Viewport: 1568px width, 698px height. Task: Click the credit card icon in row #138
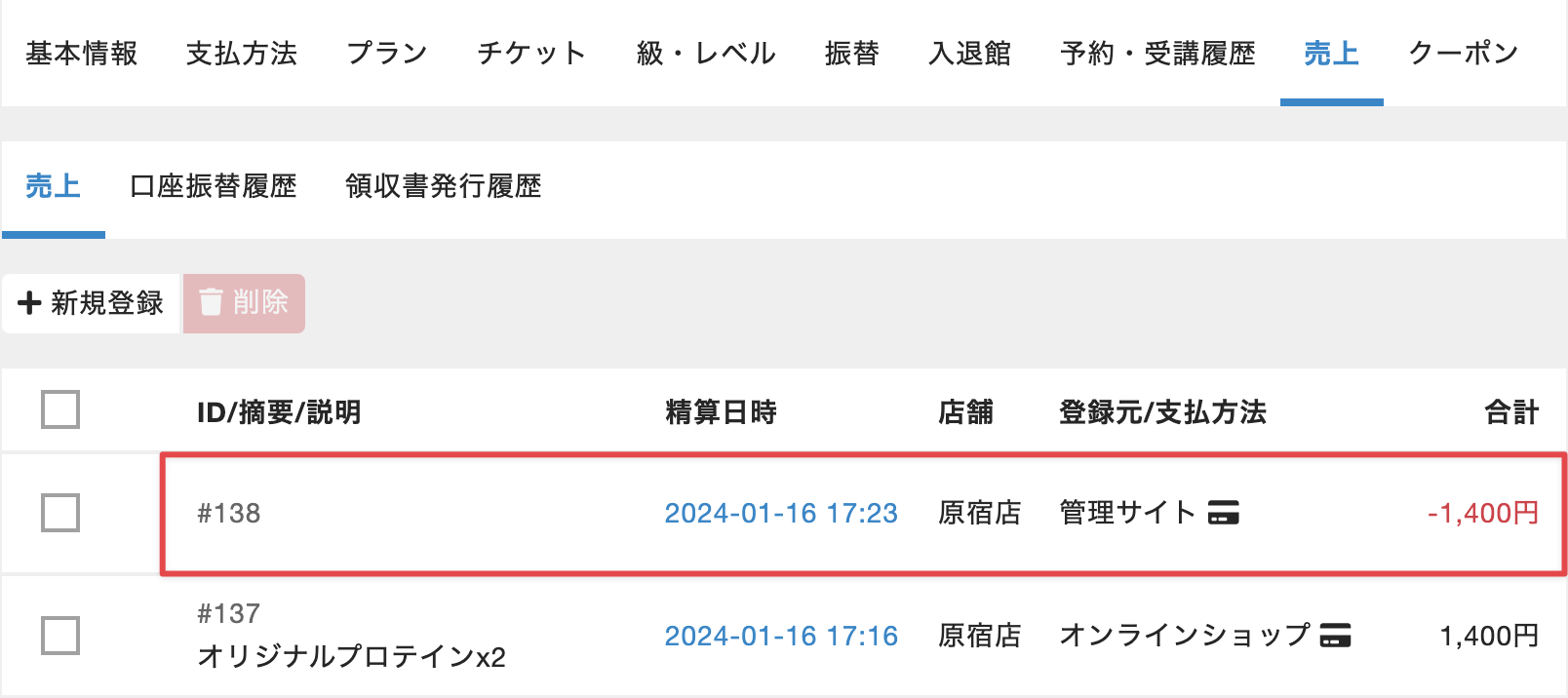[1223, 513]
